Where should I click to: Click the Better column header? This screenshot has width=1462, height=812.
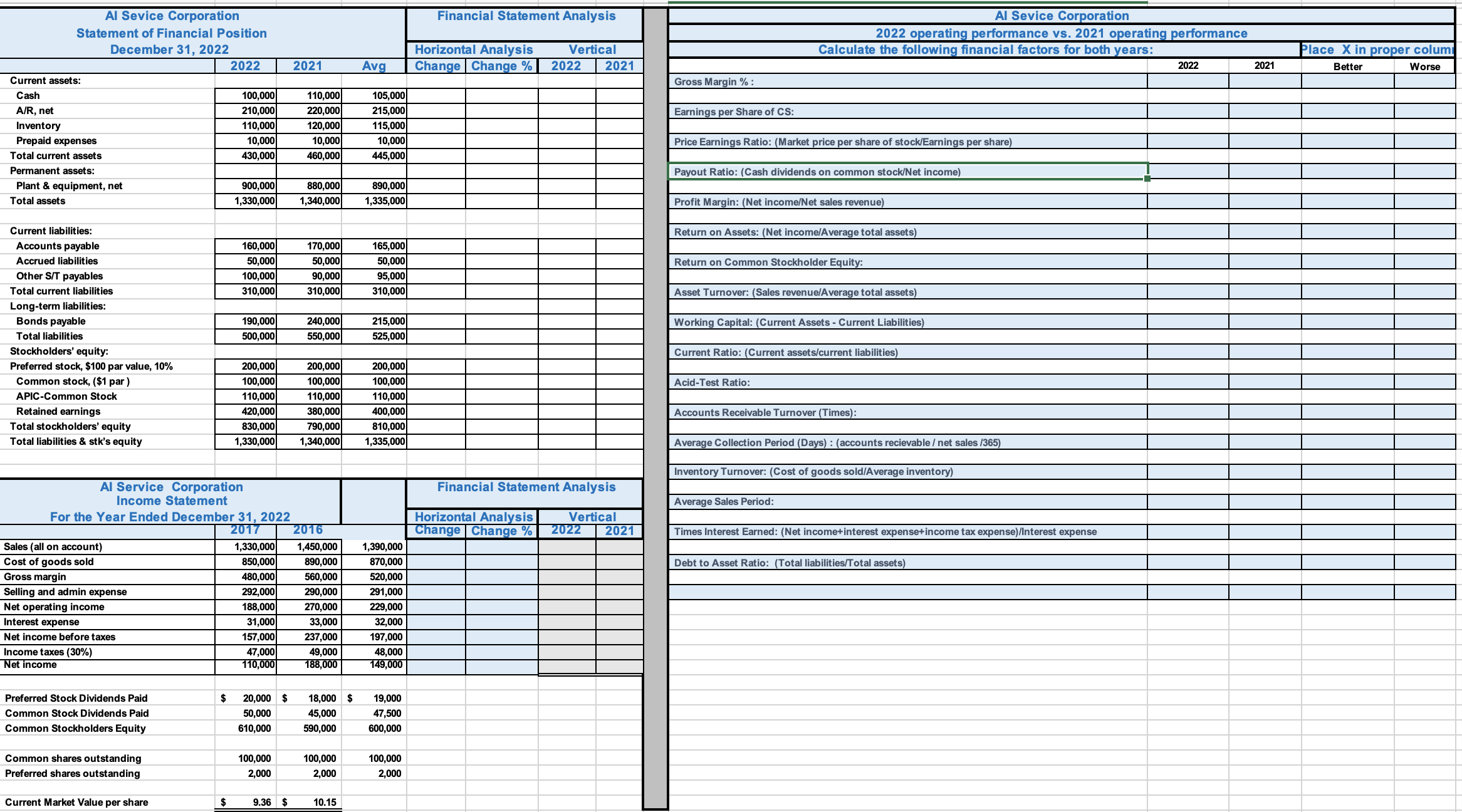click(x=1348, y=67)
